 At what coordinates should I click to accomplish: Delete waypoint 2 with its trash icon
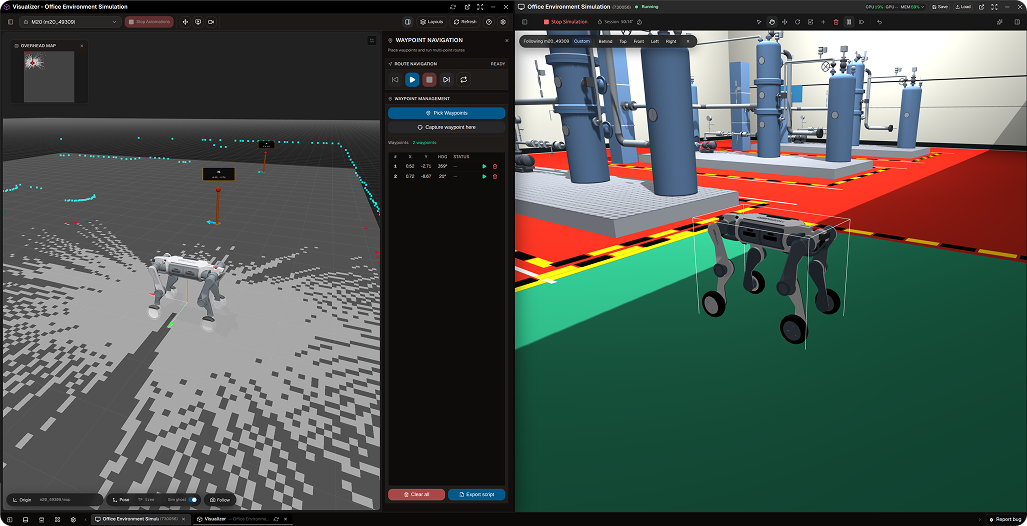coord(495,176)
